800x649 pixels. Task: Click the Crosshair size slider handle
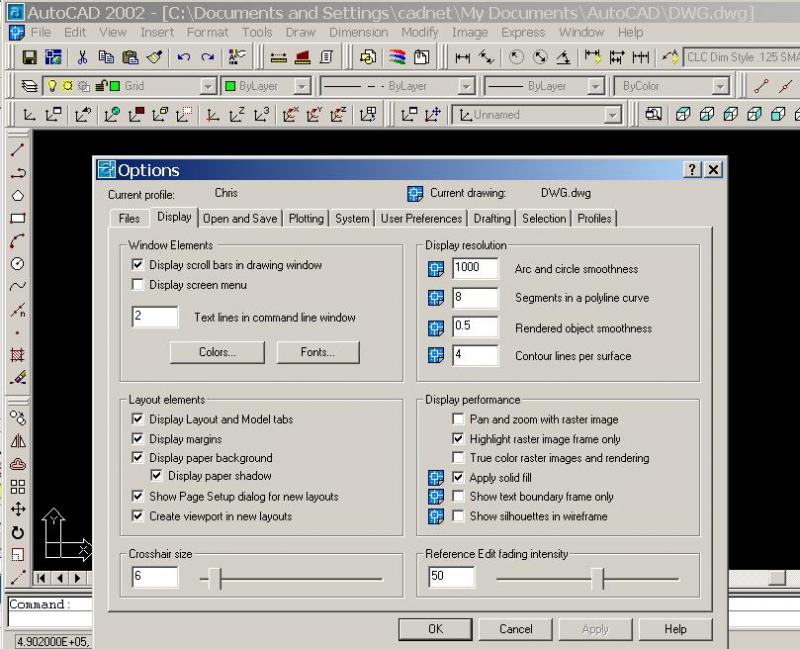coord(215,579)
